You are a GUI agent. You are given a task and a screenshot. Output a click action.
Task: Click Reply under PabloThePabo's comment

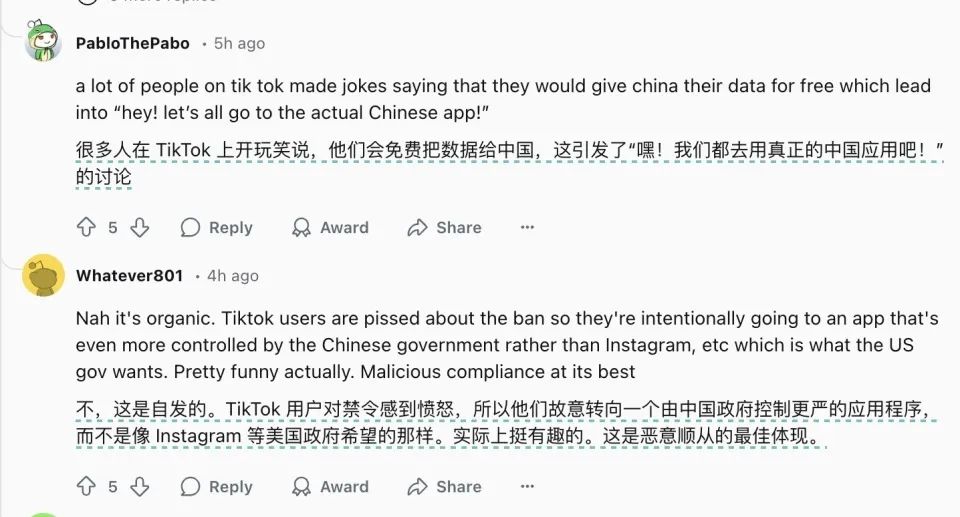tap(216, 228)
